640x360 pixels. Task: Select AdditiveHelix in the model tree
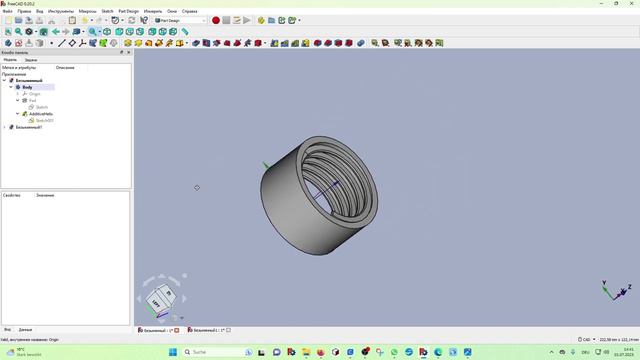click(x=41, y=114)
